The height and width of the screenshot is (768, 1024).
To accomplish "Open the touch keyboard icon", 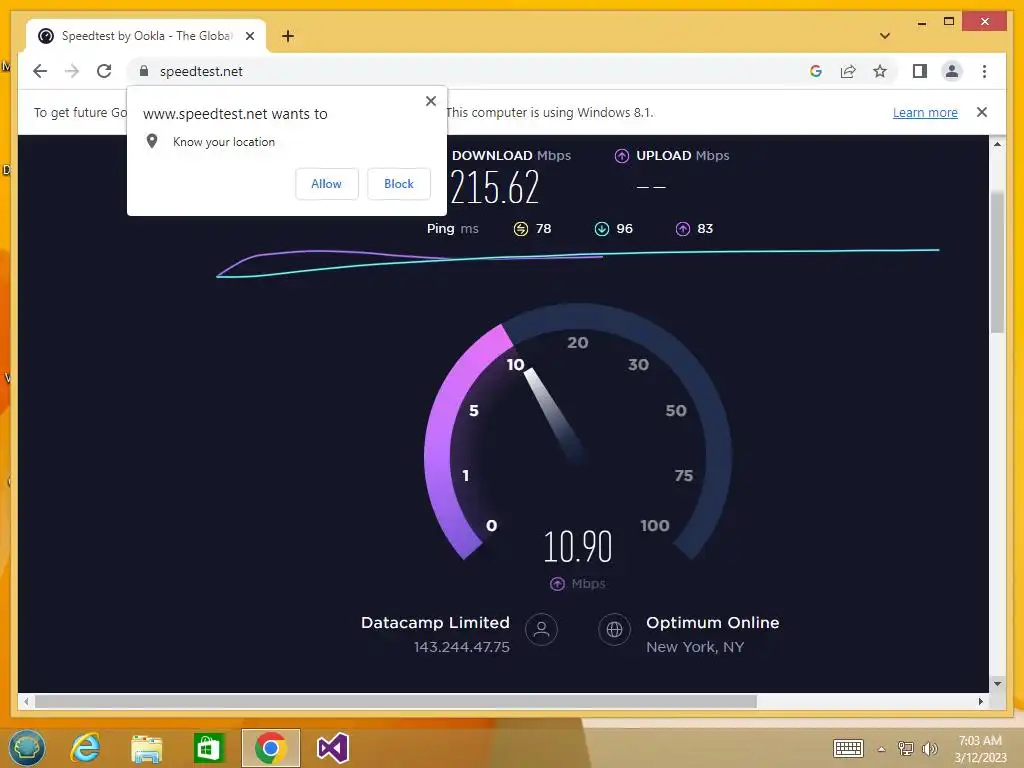I will coord(848,748).
